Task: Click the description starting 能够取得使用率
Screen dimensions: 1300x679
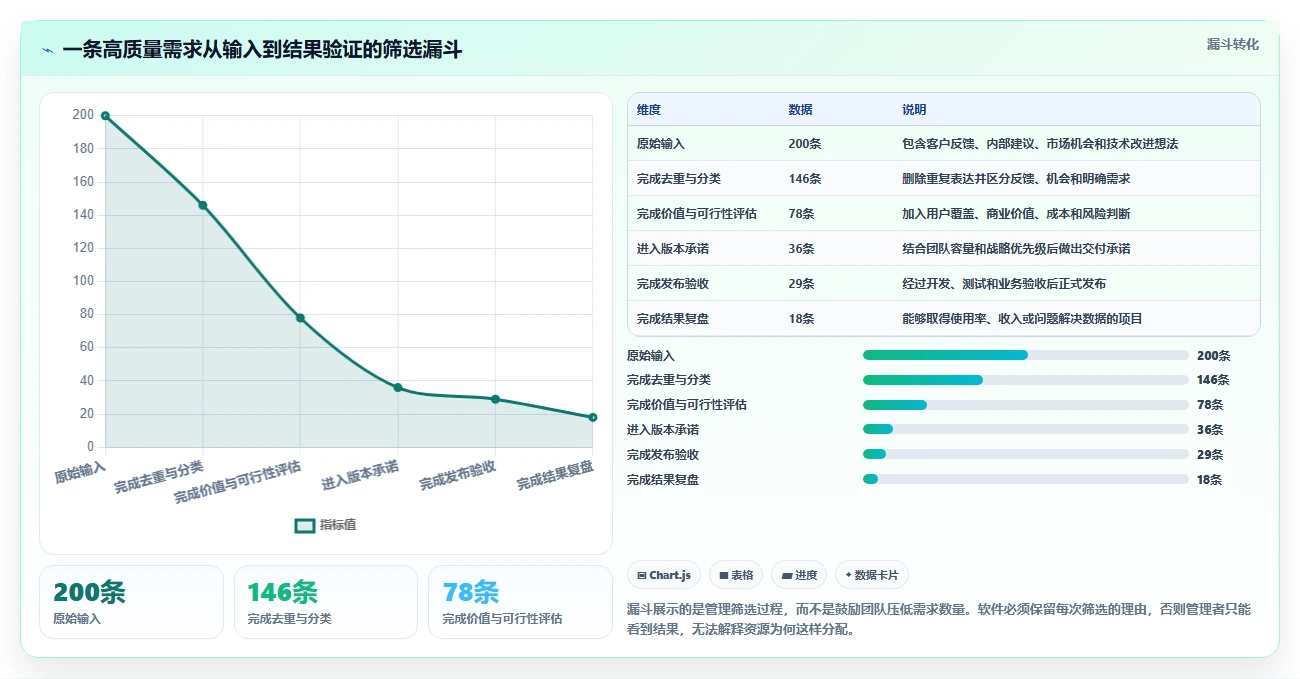Action: tap(1022, 319)
